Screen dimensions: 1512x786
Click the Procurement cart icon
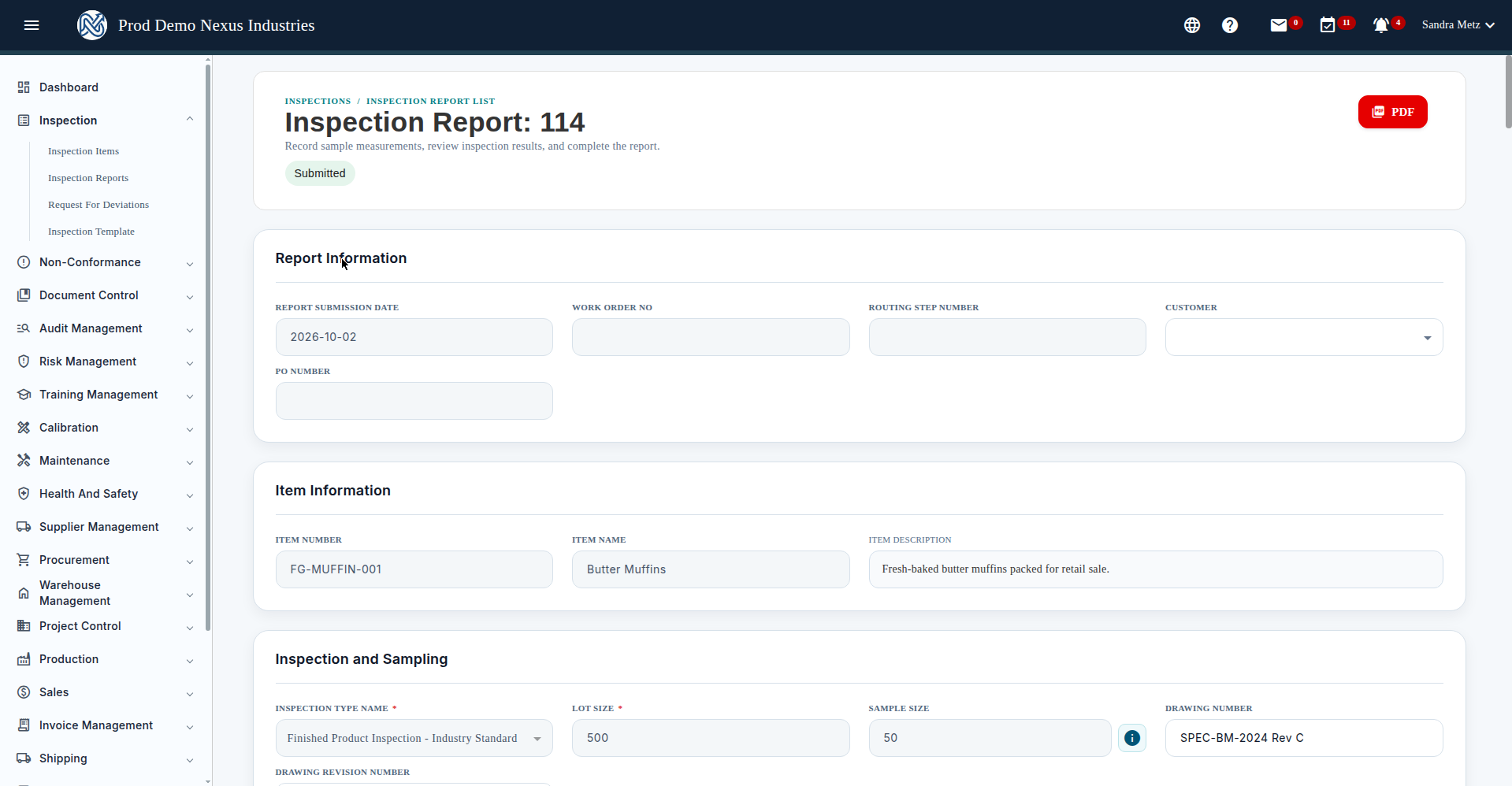(x=24, y=560)
